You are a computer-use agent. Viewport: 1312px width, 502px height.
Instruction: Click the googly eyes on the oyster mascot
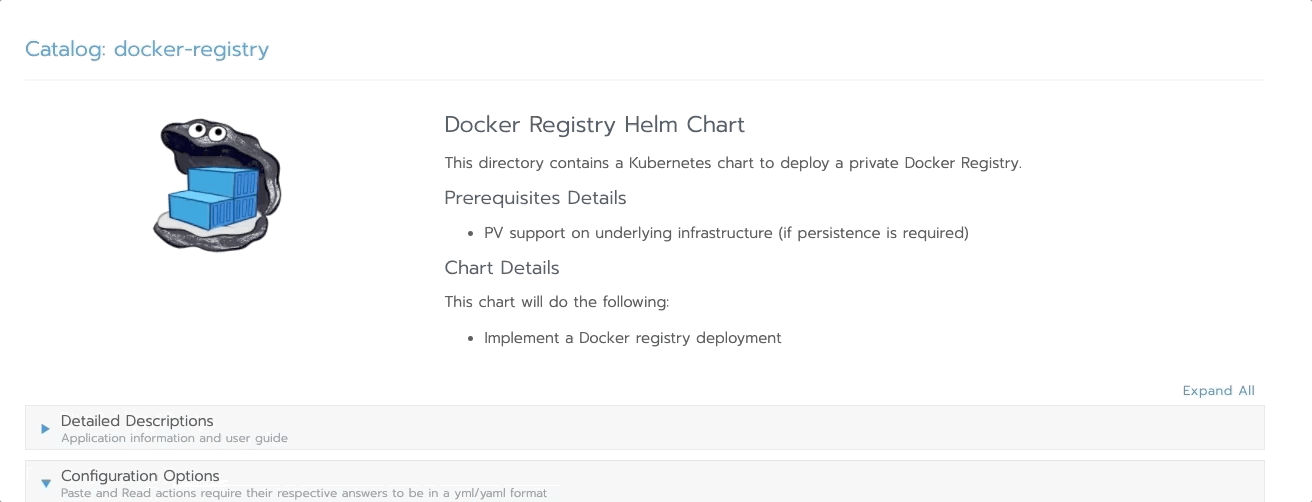point(205,130)
